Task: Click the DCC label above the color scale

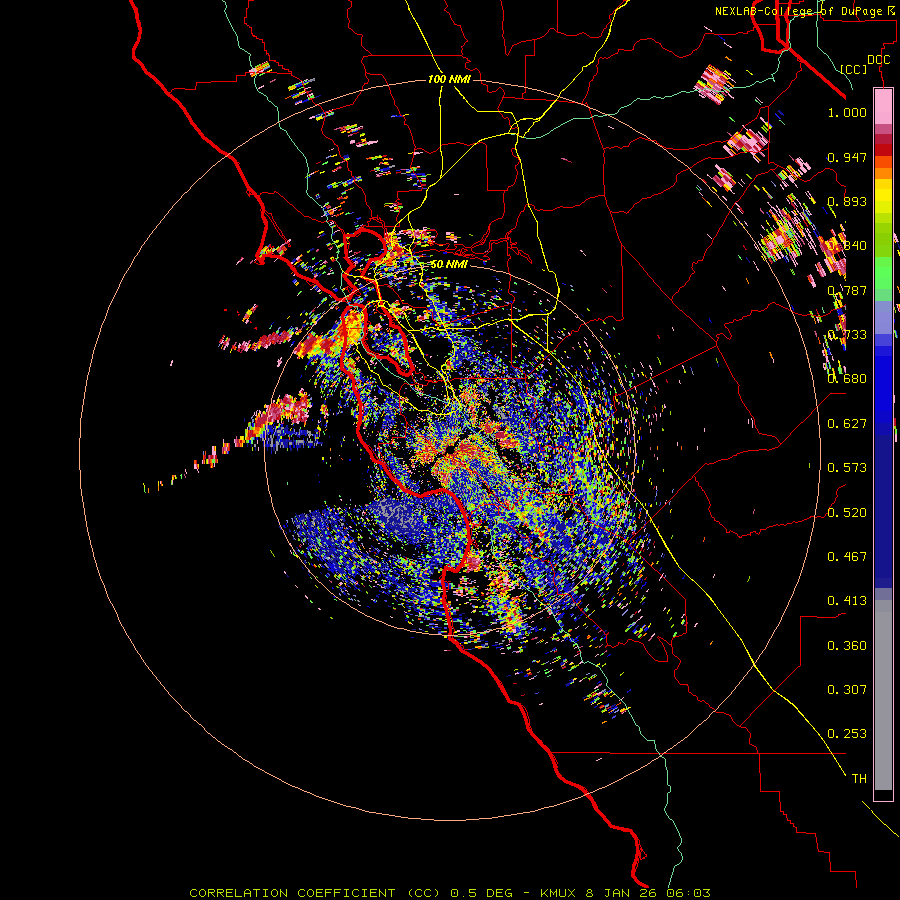Action: tap(878, 60)
